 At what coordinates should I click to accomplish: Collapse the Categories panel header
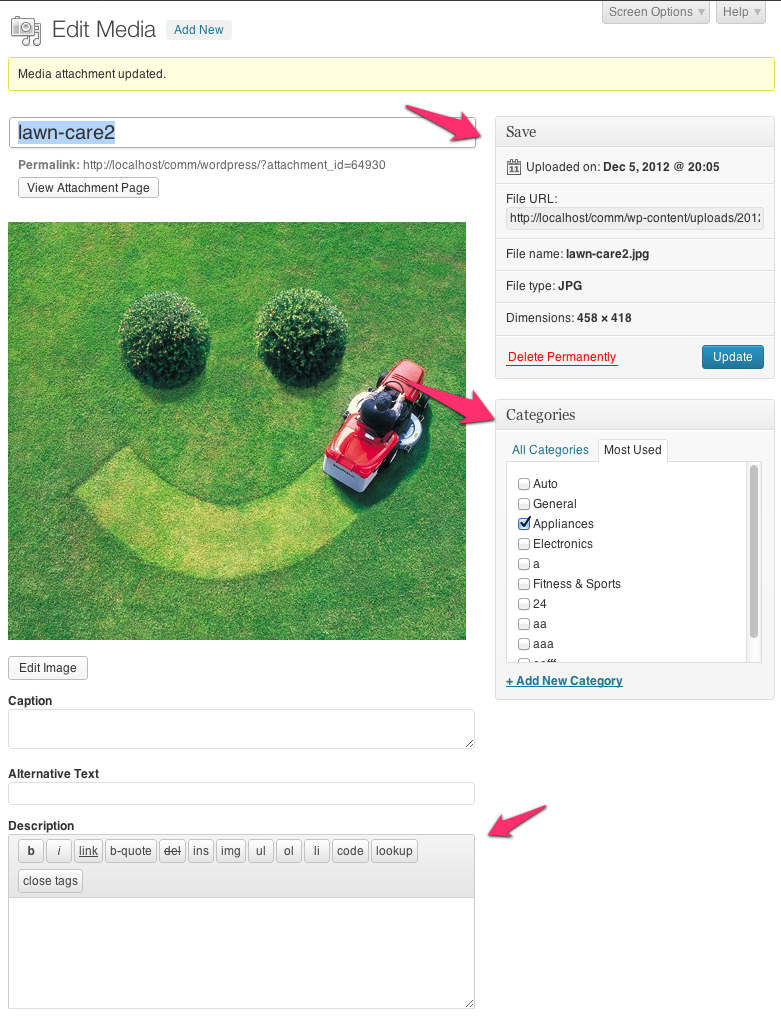pos(634,415)
